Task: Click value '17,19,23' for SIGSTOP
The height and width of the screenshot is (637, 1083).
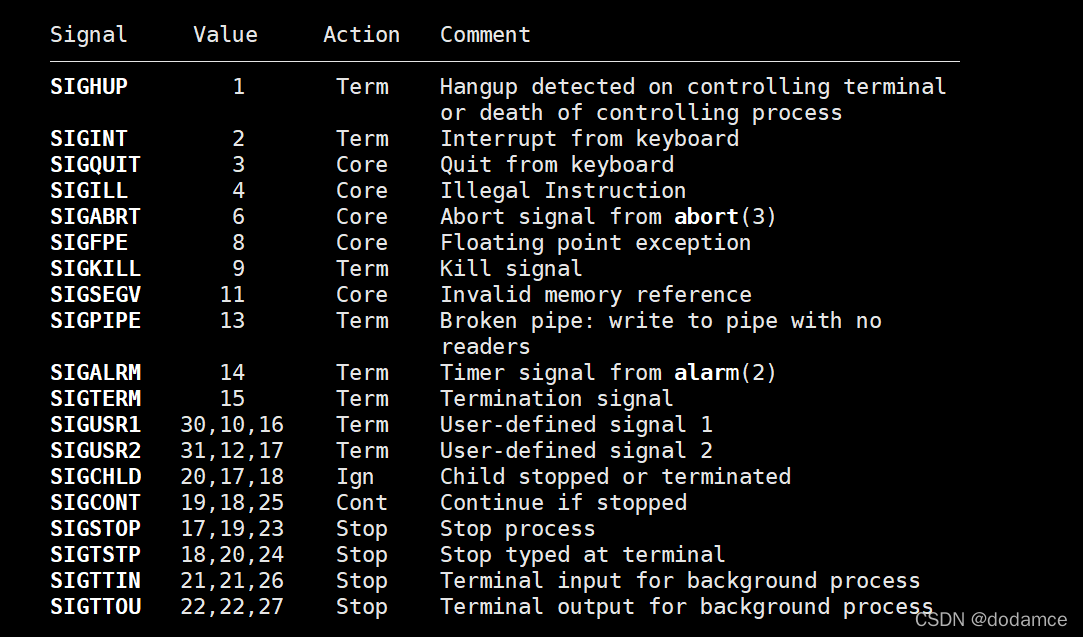Action: pyautogui.click(x=232, y=529)
